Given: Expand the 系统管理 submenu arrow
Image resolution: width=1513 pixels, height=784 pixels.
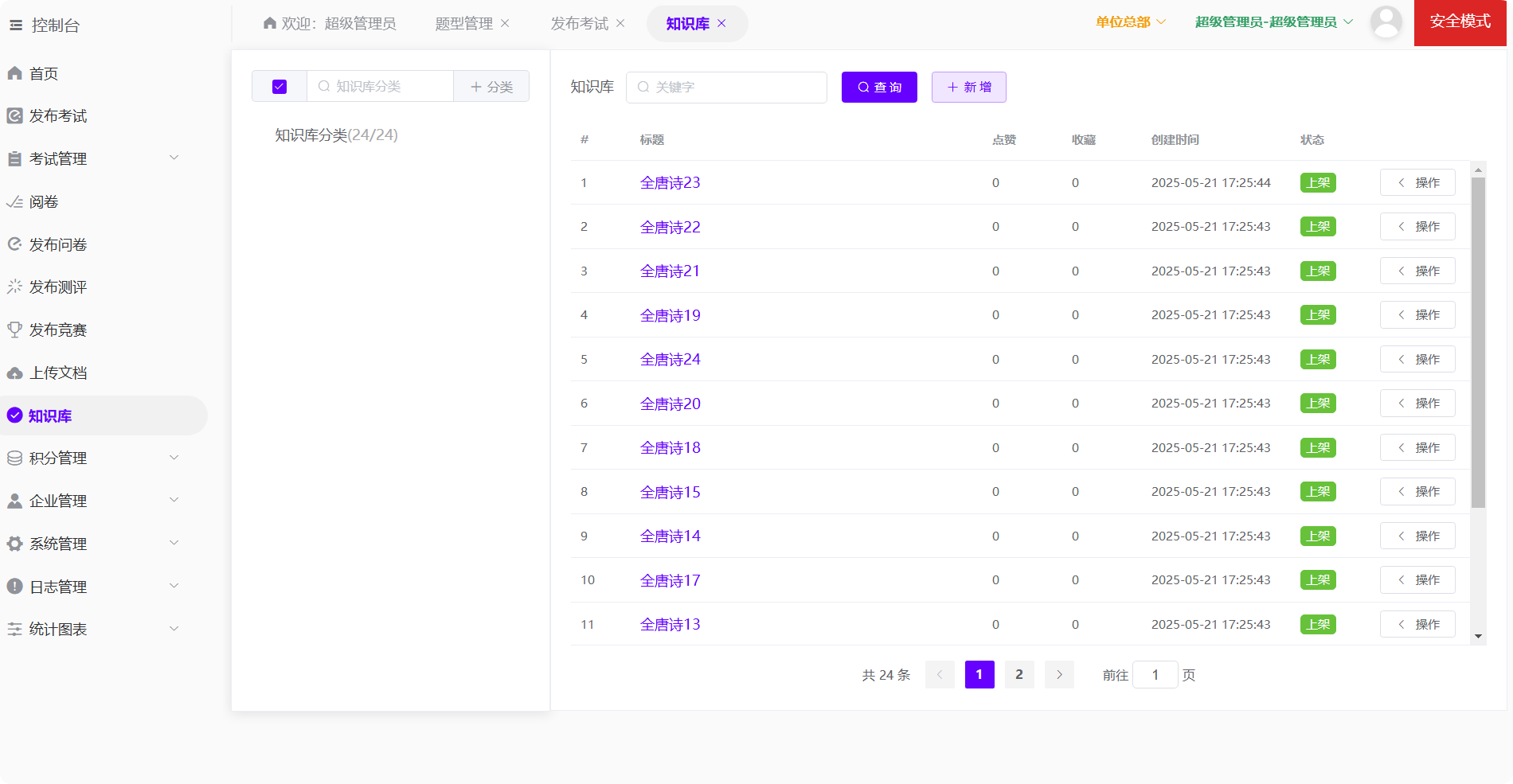Looking at the screenshot, I should coord(174,544).
